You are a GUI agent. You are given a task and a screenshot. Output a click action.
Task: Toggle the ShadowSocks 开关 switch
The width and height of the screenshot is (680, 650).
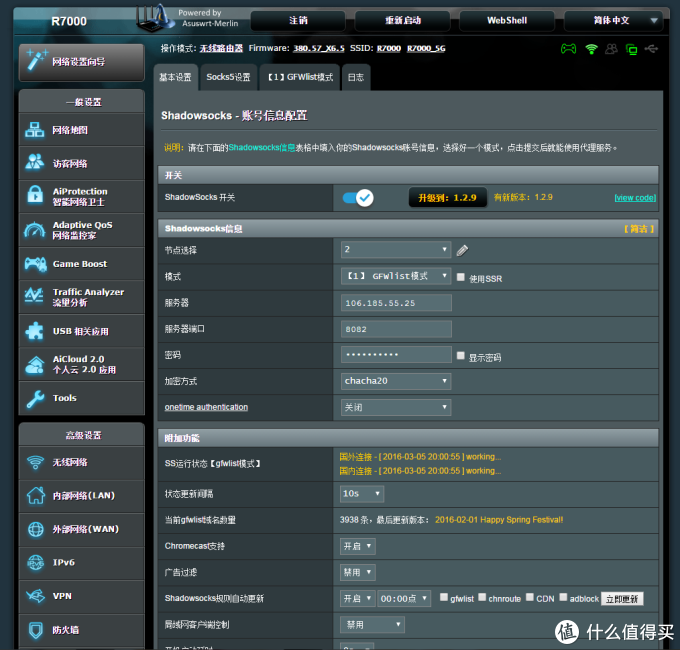pyautogui.click(x=357, y=198)
